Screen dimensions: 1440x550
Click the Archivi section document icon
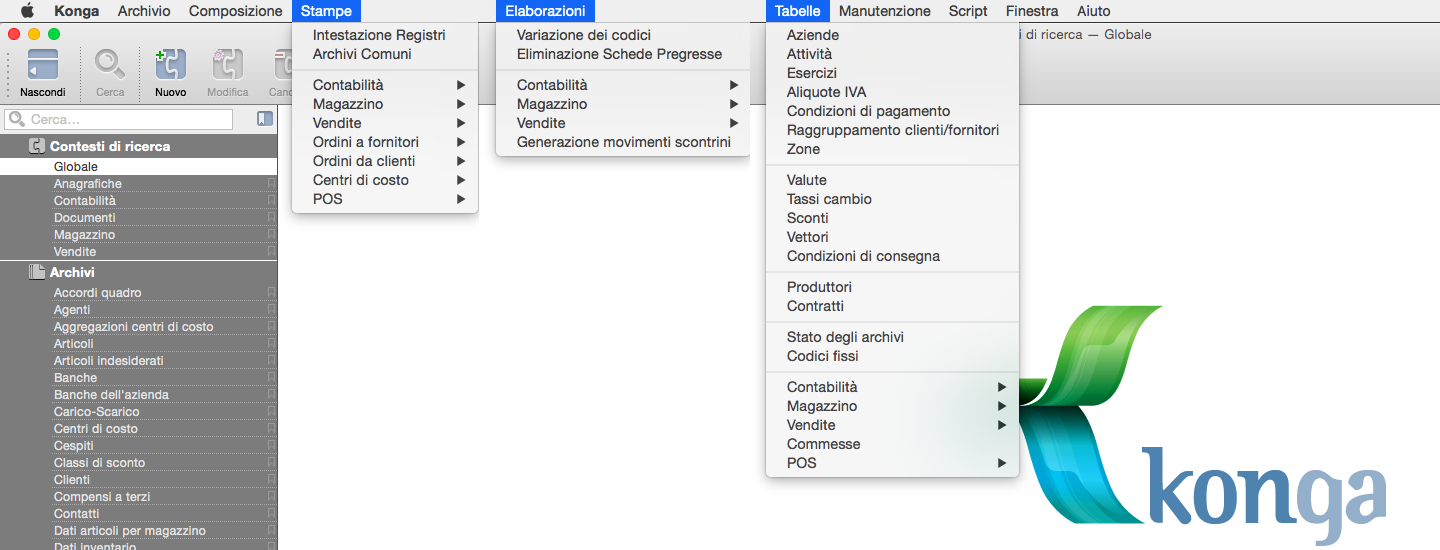[x=36, y=272]
